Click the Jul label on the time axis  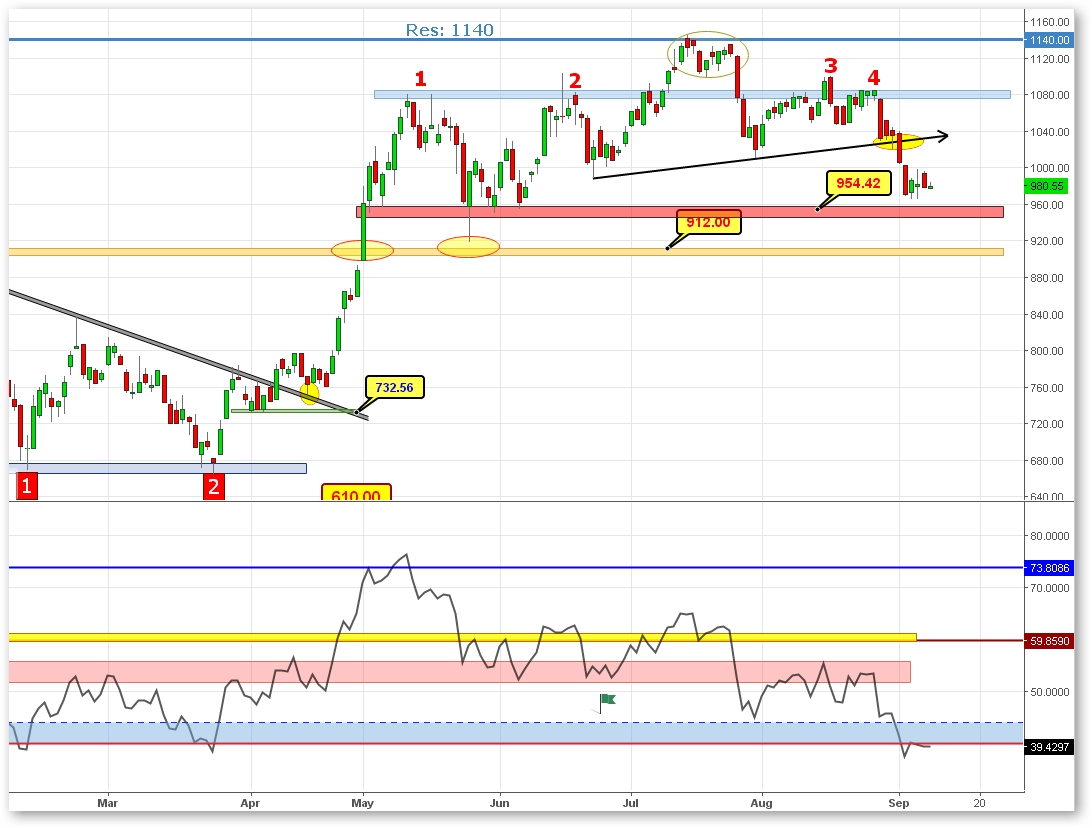[x=631, y=802]
